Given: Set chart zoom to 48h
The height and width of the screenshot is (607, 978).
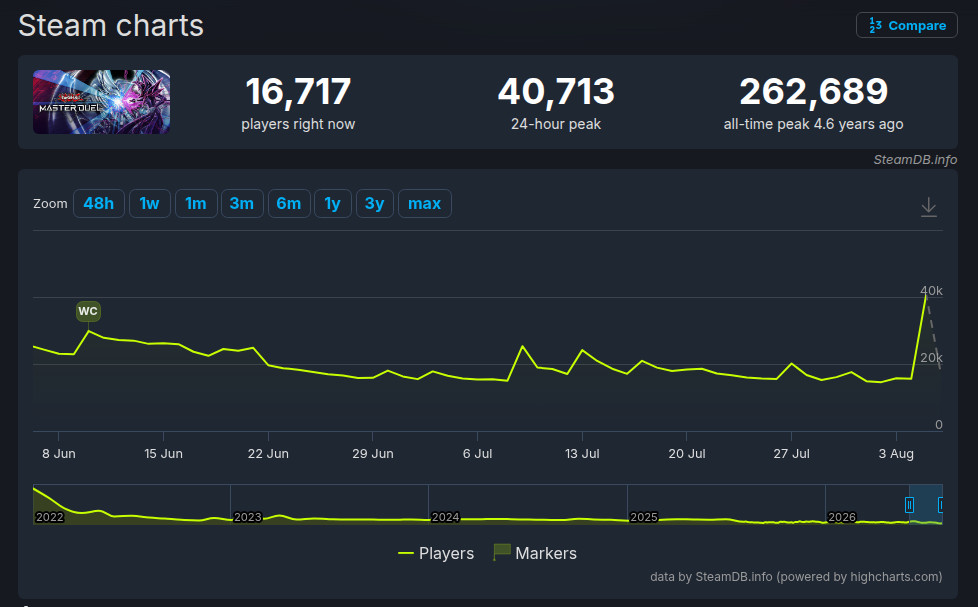Looking at the screenshot, I should (99, 203).
